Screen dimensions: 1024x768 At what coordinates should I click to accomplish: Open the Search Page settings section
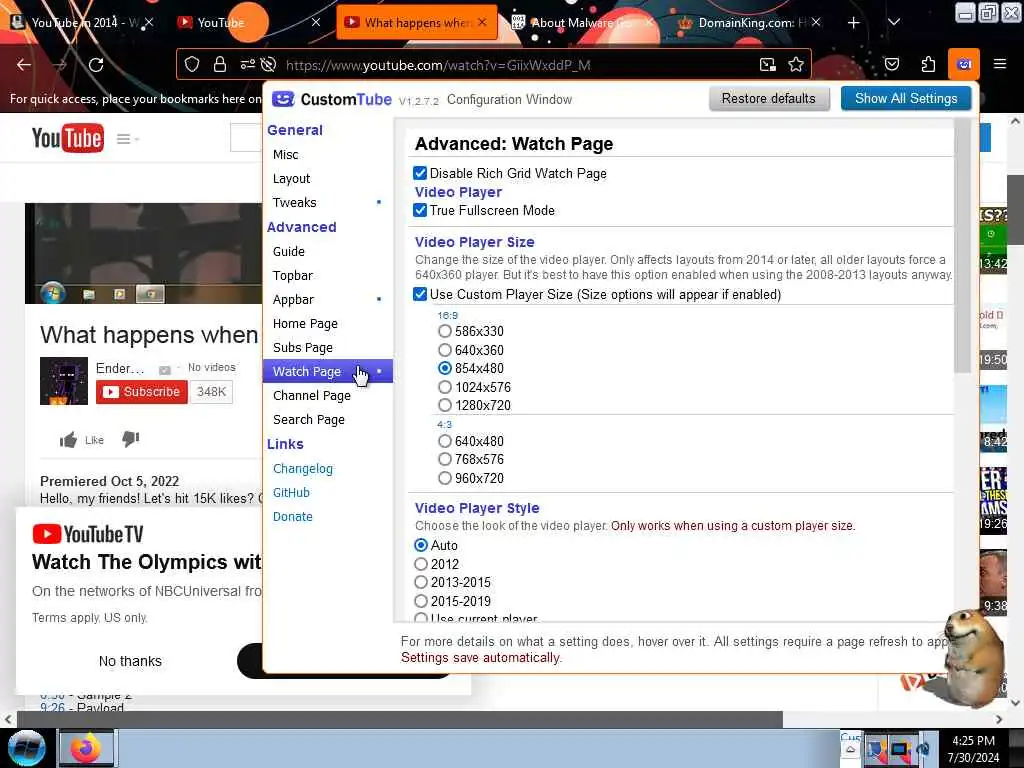308,419
